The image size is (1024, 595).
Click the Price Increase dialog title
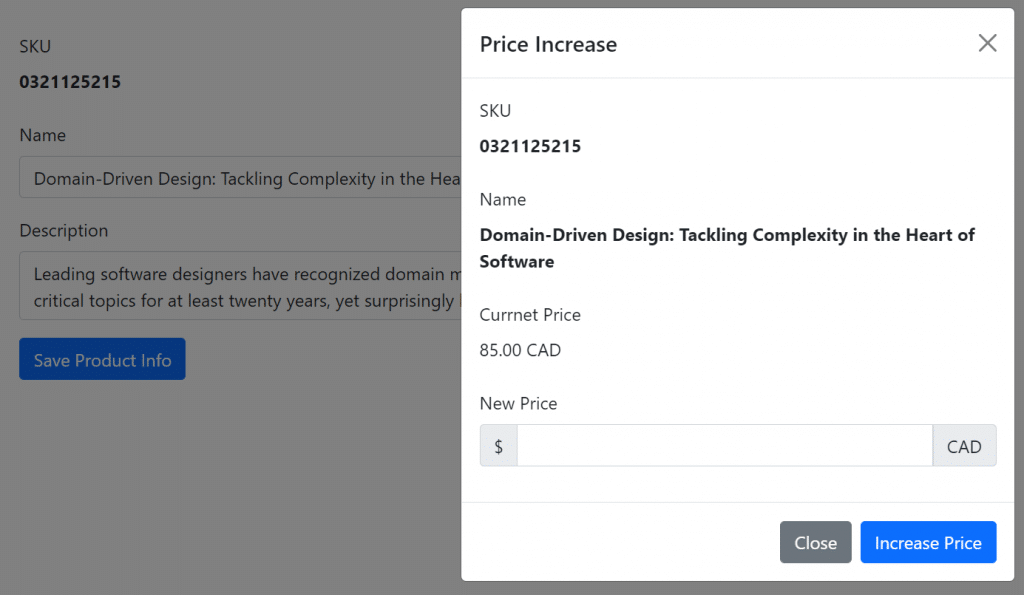click(x=548, y=44)
